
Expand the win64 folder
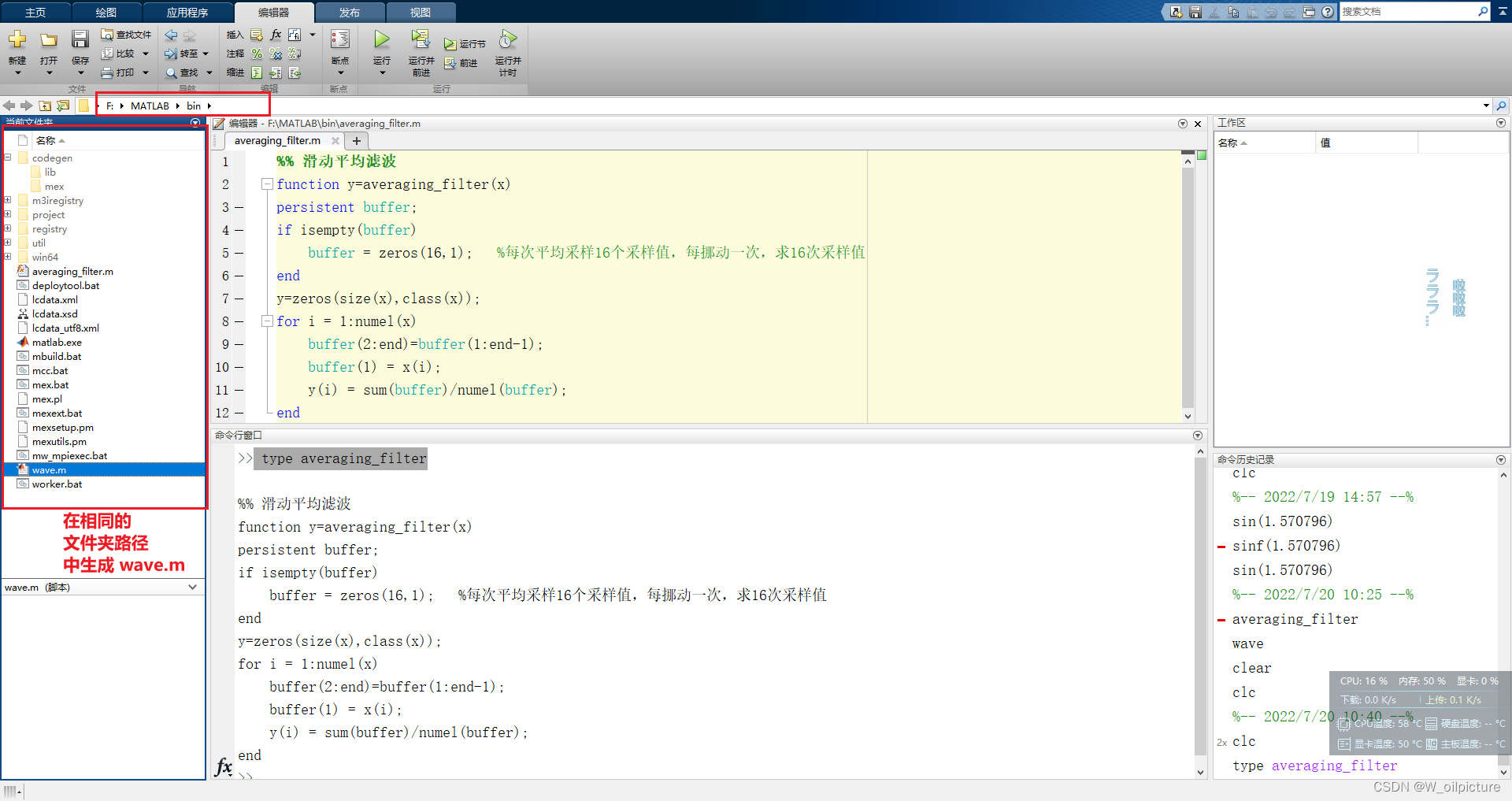pos(8,257)
